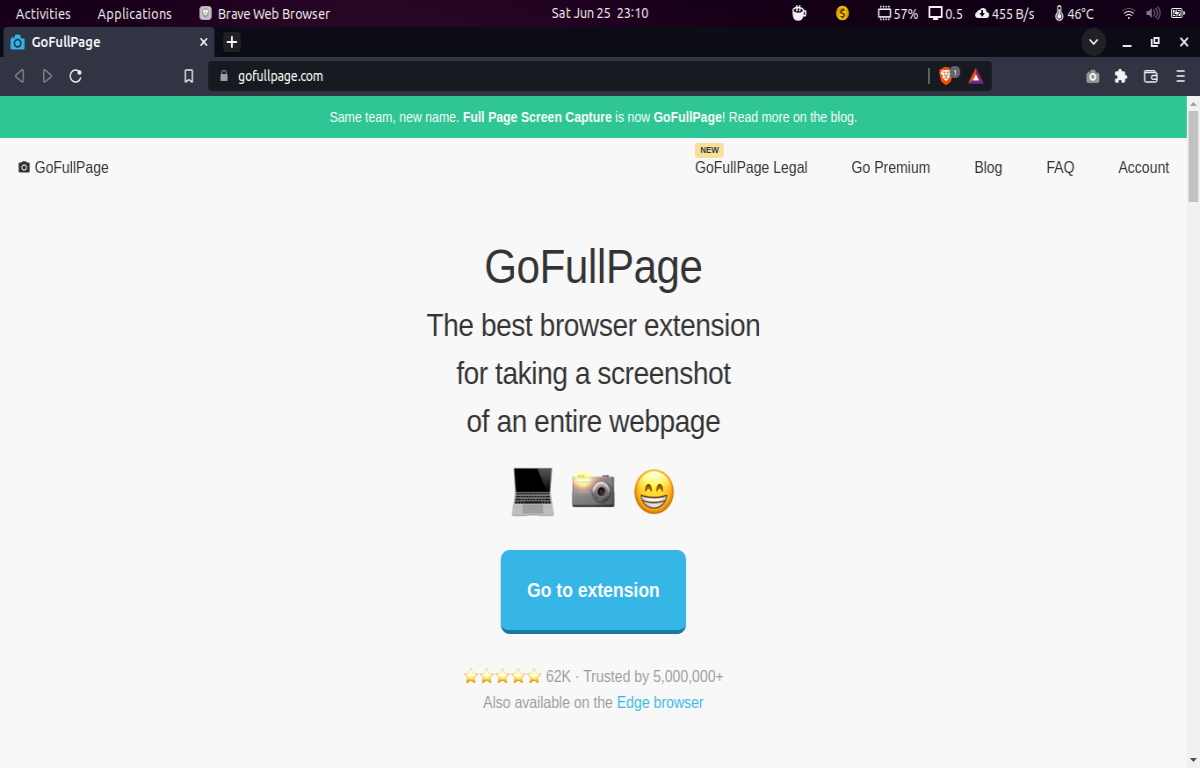Click the gofullpage.com address bar

click(x=570, y=76)
